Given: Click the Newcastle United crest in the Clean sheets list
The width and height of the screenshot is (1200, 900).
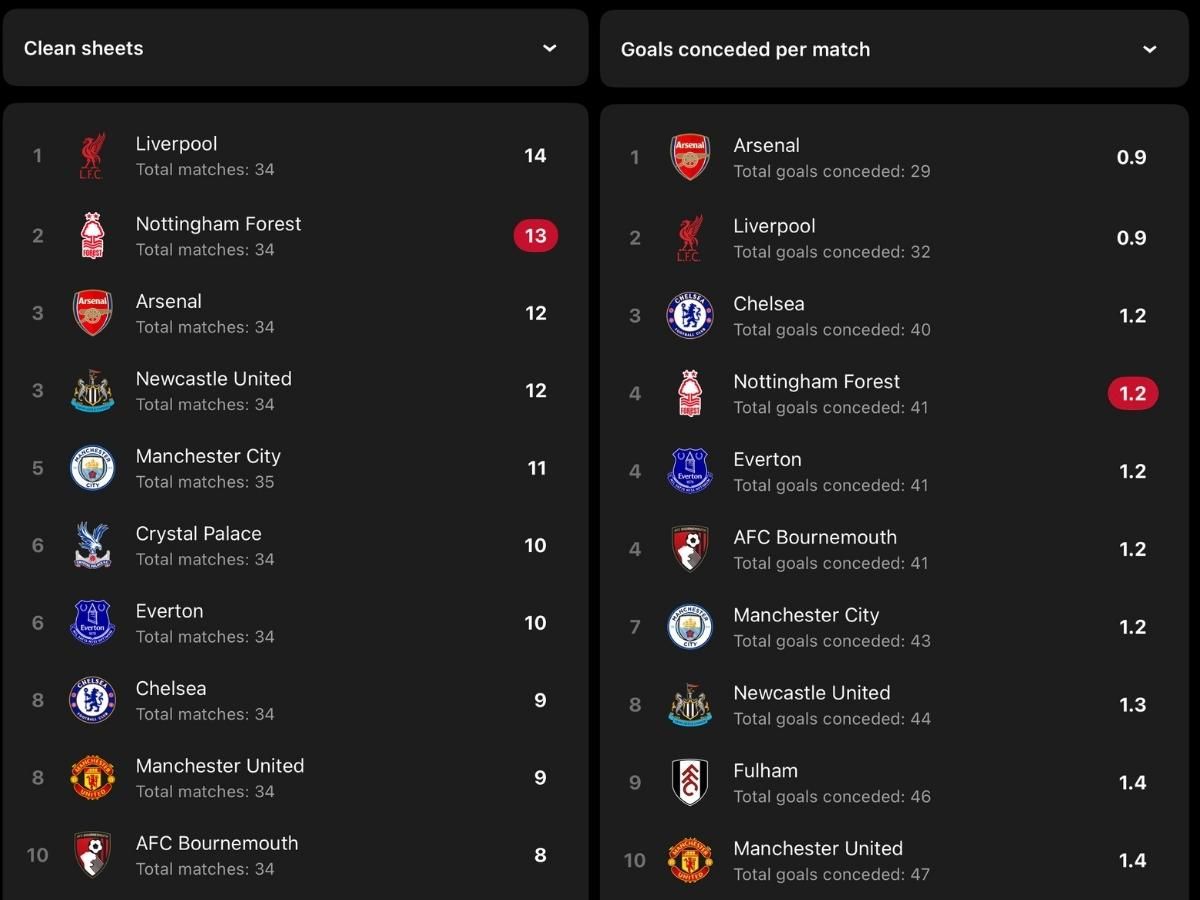Looking at the screenshot, I should click(x=92, y=391).
